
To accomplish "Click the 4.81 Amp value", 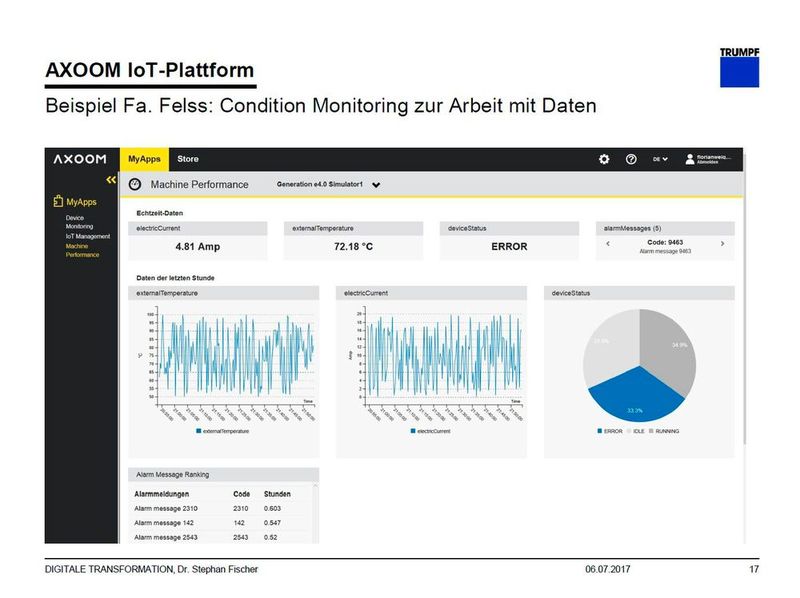I will pyautogui.click(x=198, y=246).
